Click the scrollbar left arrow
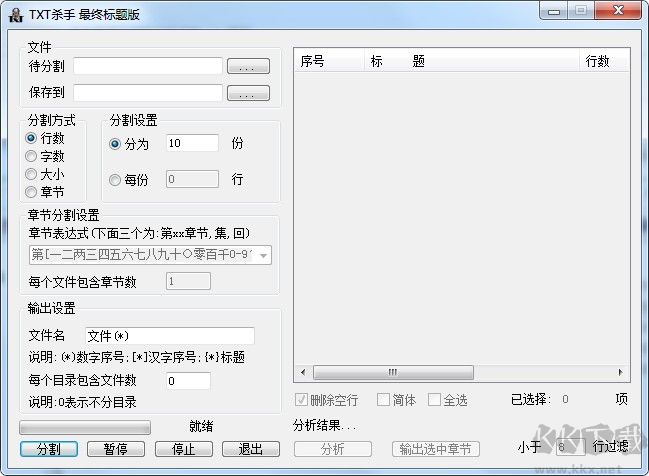This screenshot has height=476, width=649. tap(303, 373)
